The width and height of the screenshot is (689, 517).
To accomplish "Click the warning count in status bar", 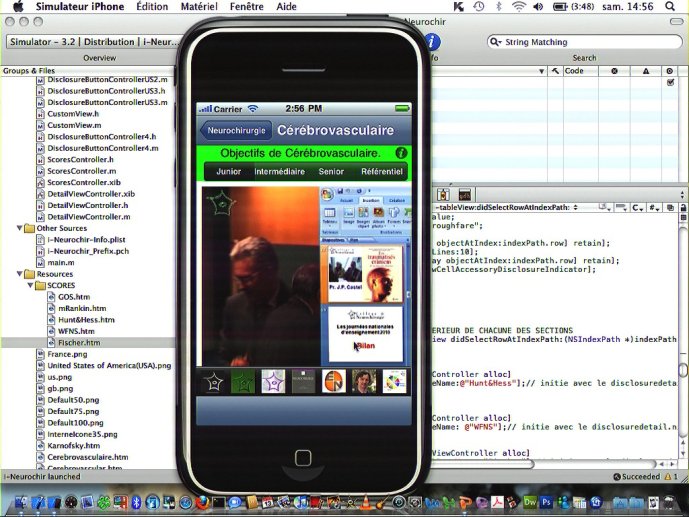I will [x=671, y=477].
